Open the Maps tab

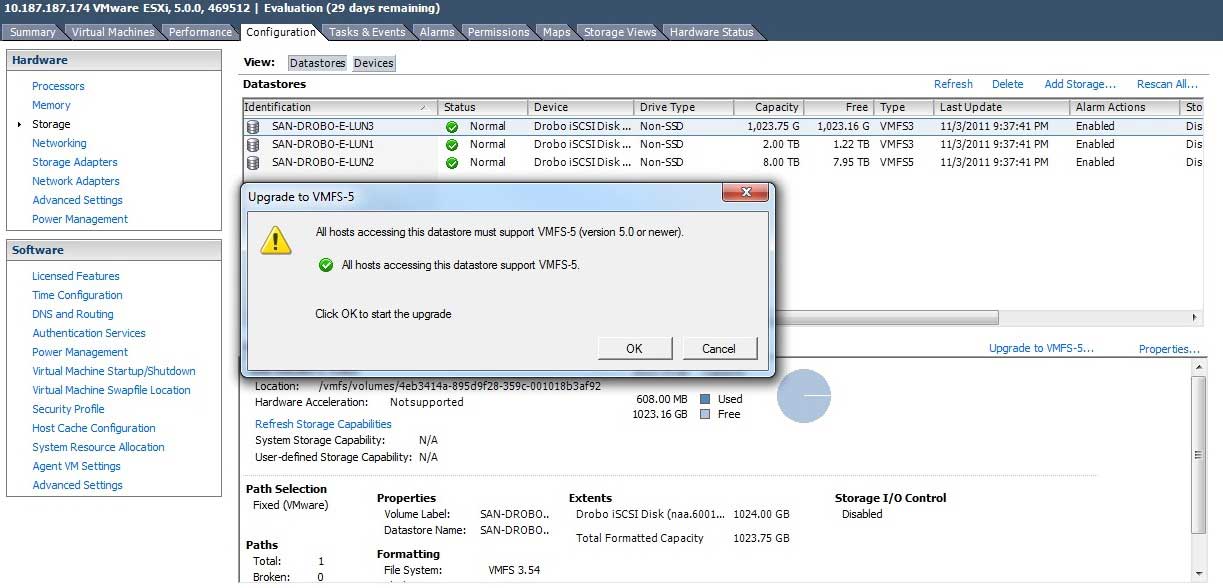tap(557, 32)
